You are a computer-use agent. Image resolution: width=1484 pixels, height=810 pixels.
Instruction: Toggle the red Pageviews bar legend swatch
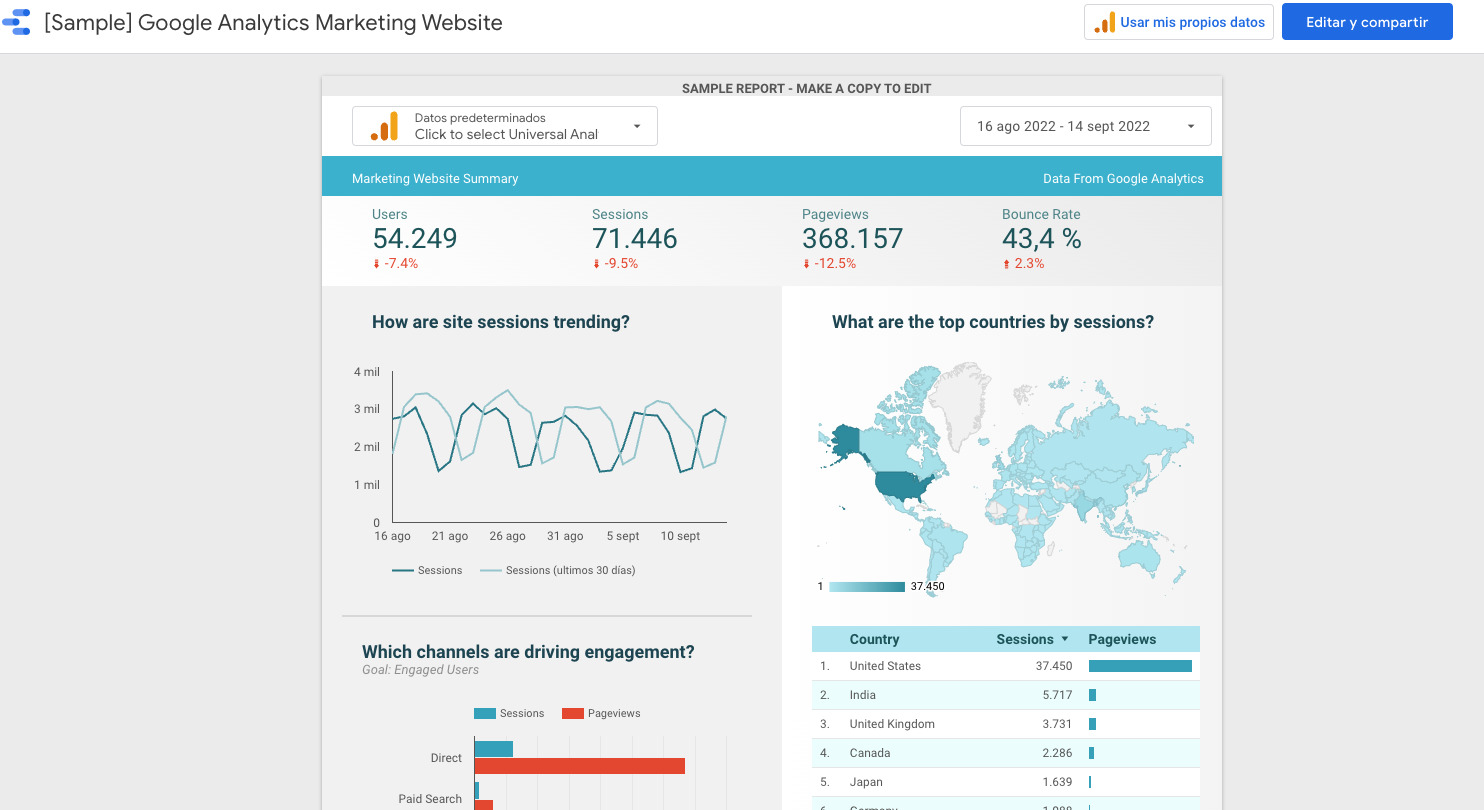572,714
